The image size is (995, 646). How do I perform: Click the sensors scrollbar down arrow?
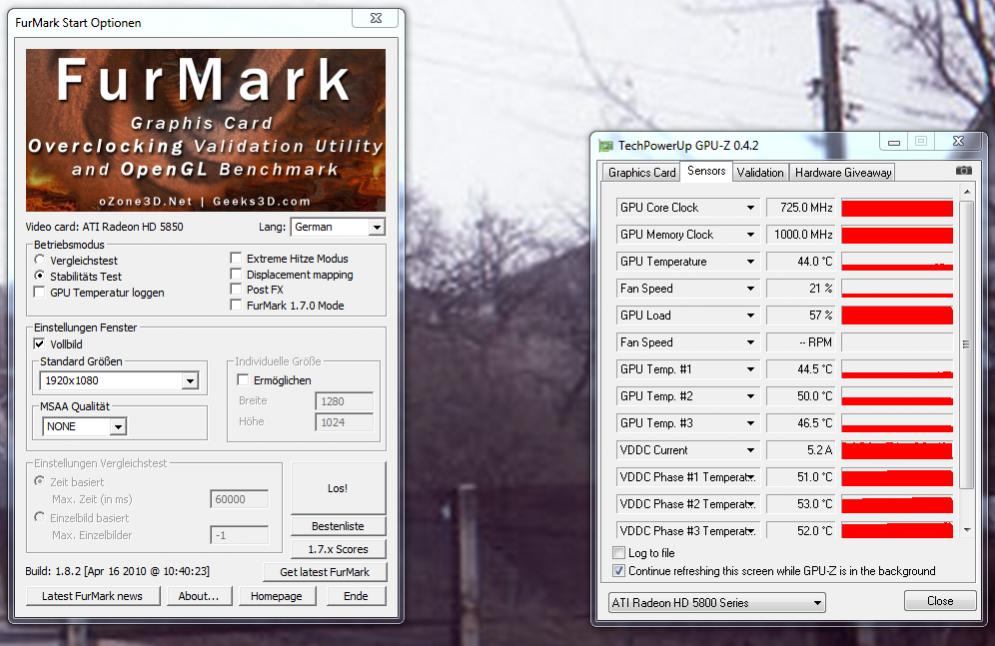[x=966, y=530]
